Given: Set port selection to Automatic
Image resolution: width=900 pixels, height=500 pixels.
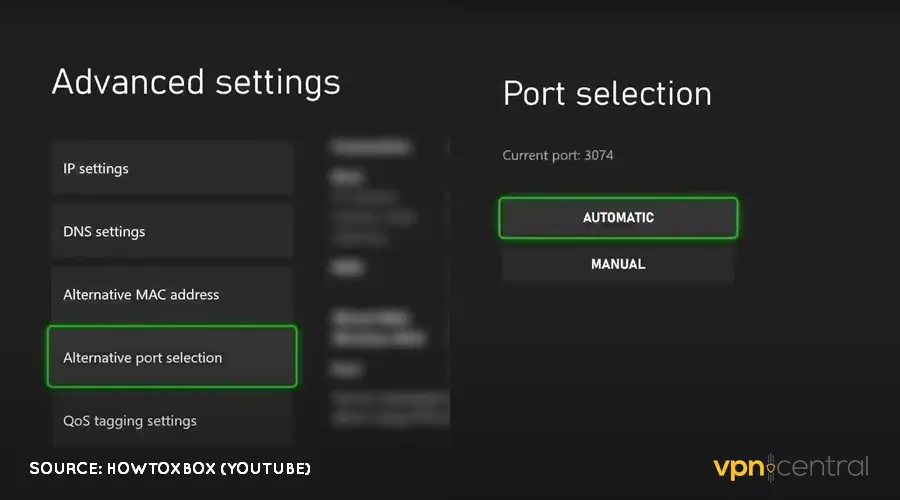Looking at the screenshot, I should click(x=618, y=218).
